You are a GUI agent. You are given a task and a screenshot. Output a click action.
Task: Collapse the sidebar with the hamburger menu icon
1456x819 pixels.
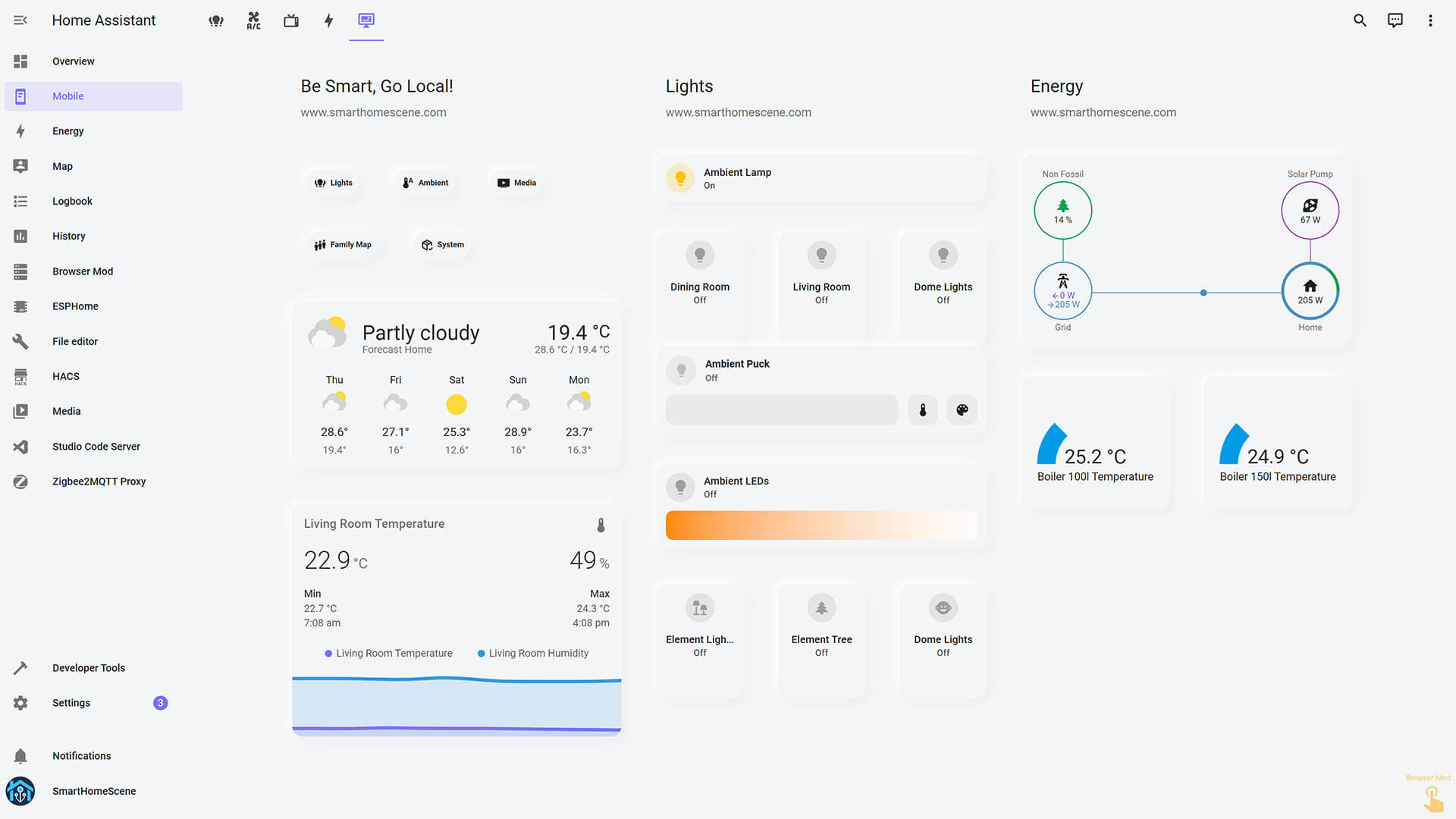[20, 20]
